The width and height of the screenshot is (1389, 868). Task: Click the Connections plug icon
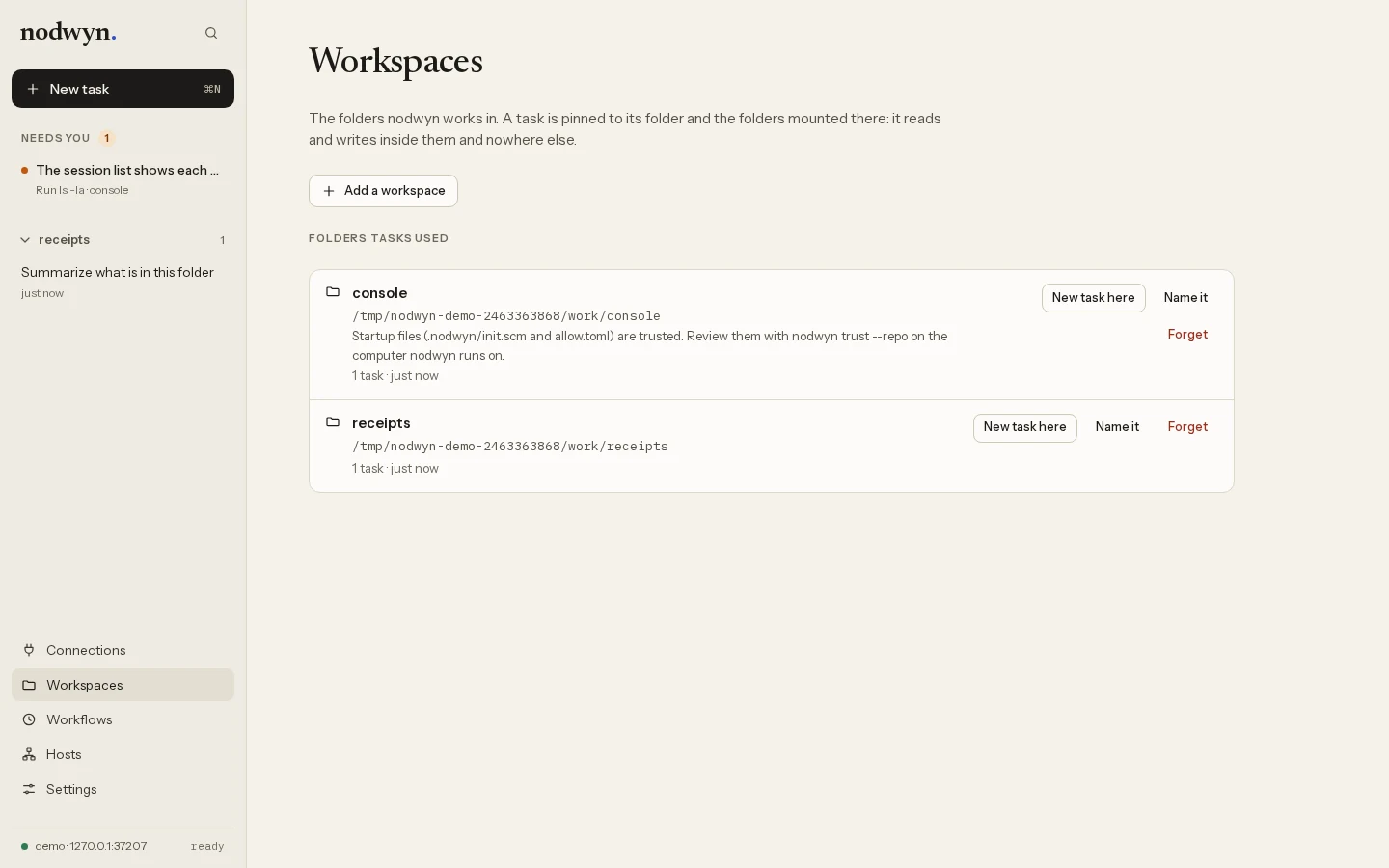[x=29, y=650]
